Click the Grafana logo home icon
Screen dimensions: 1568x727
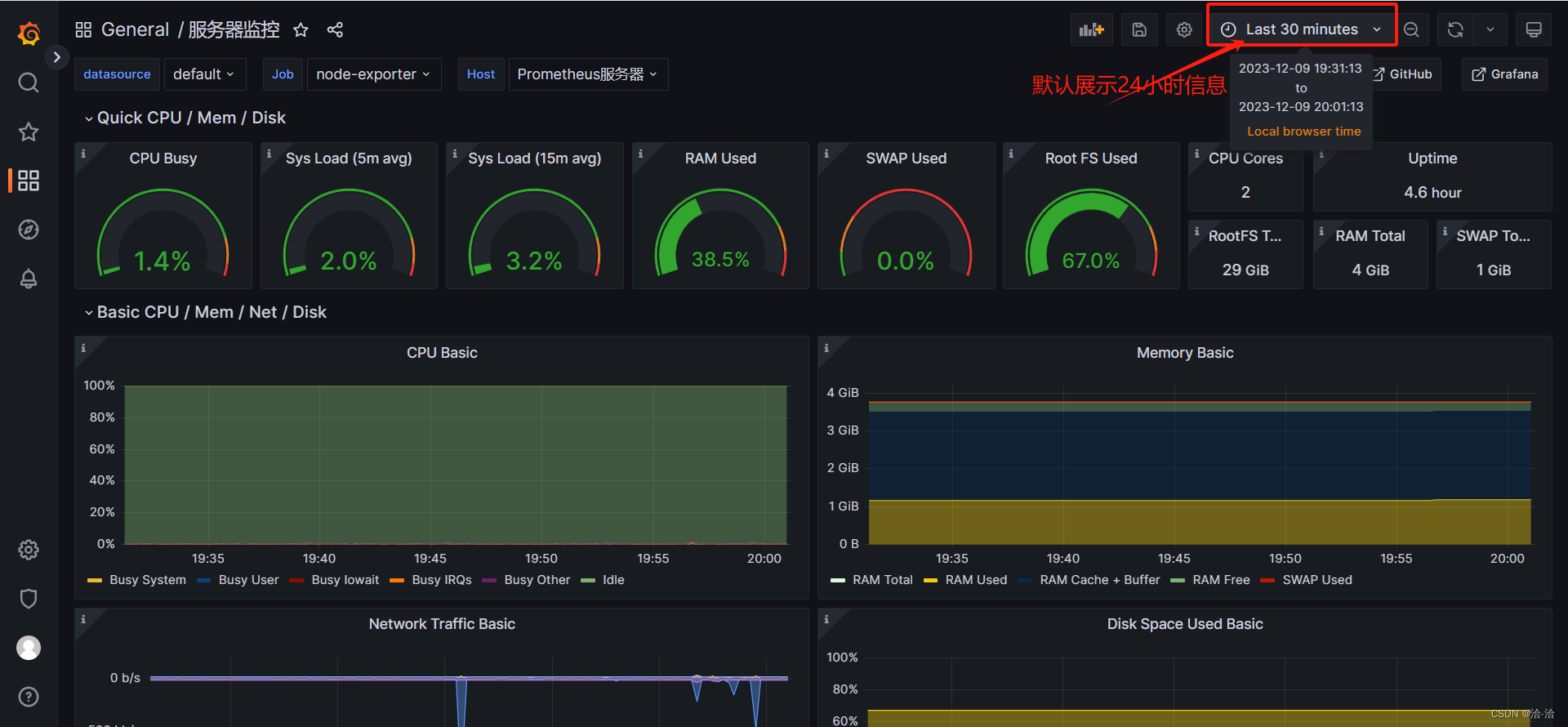[x=29, y=33]
